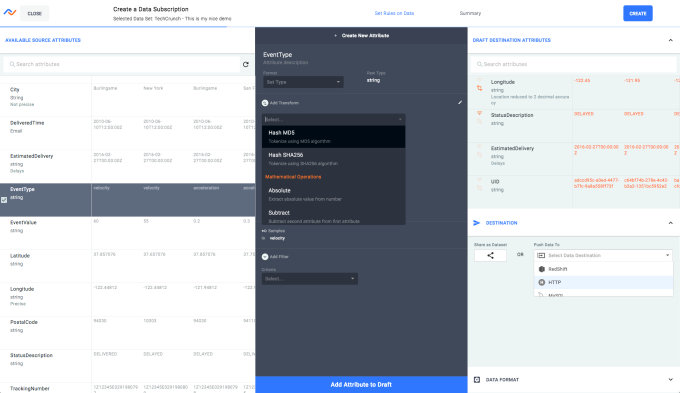The width and height of the screenshot is (680, 393).
Task: Open the Summary step
Action: click(x=470, y=13)
